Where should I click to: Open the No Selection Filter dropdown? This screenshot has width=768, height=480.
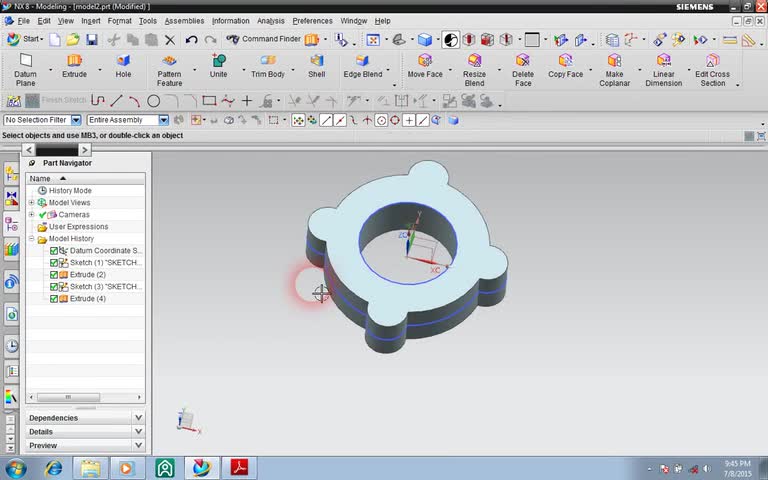(76, 120)
